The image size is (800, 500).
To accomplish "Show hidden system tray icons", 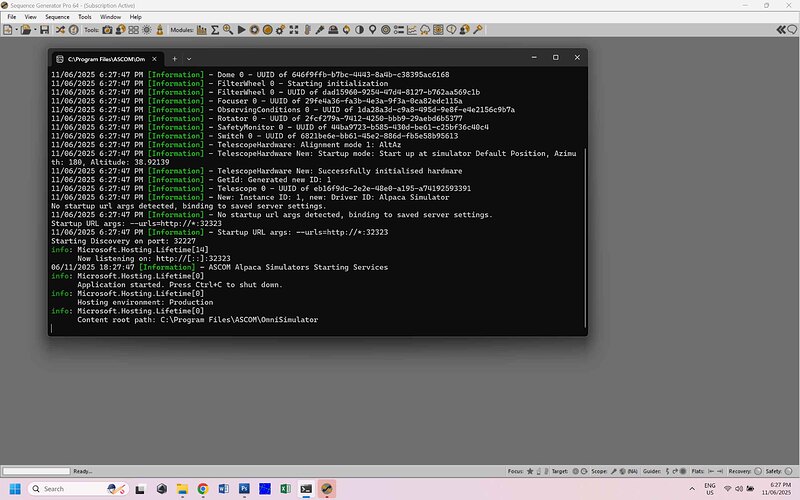I will click(x=692, y=489).
